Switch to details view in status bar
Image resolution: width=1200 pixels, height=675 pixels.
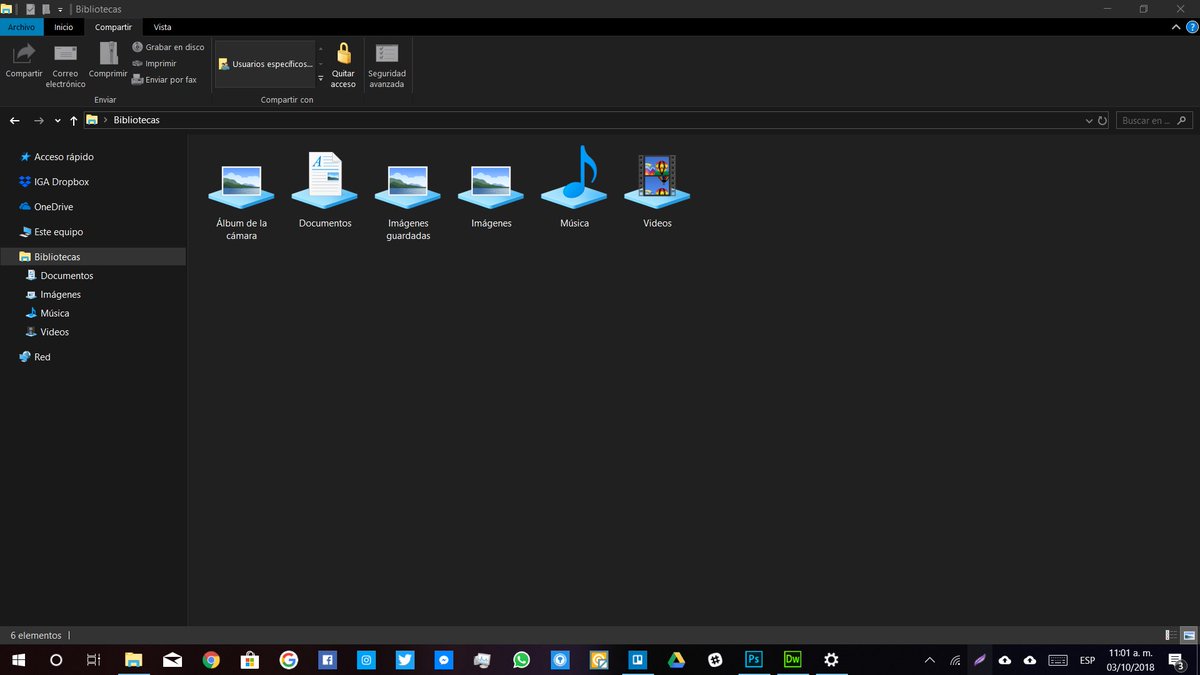click(1168, 635)
